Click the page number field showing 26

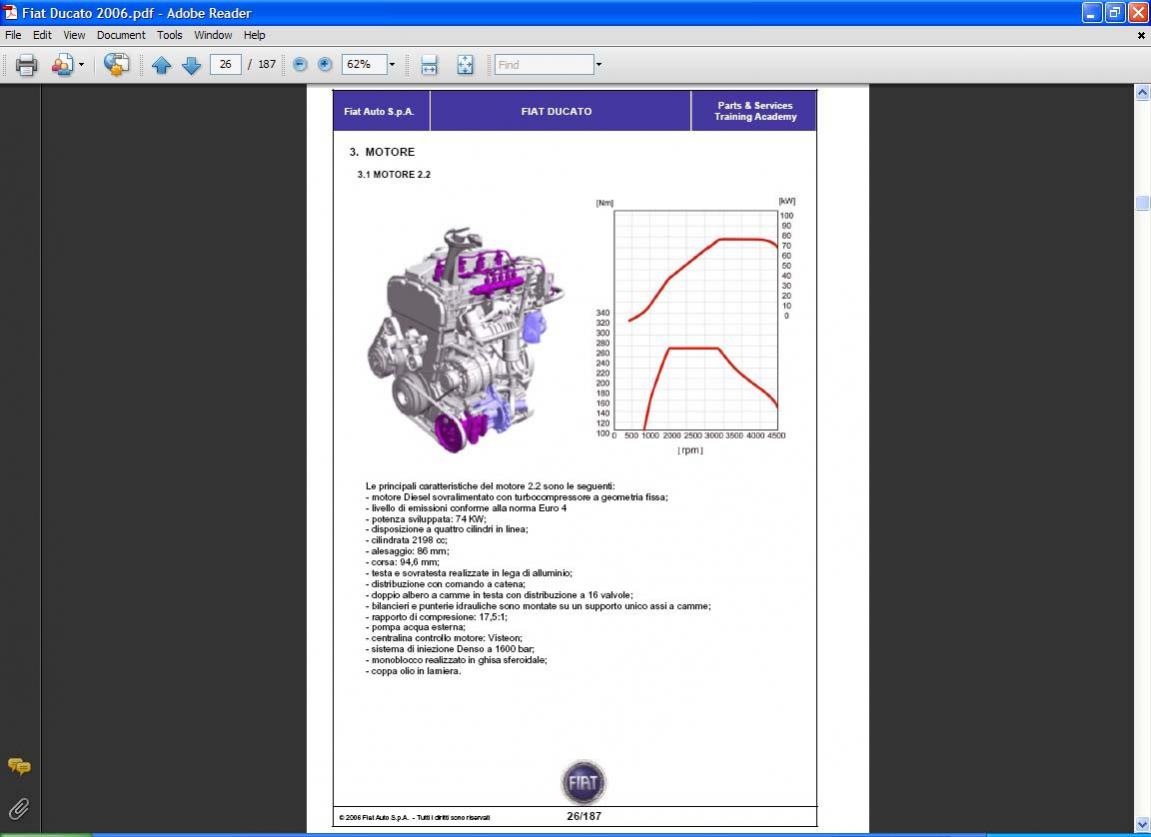pyautogui.click(x=225, y=65)
